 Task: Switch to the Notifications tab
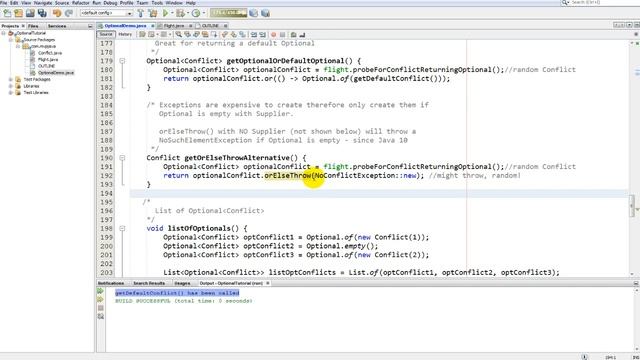pyautogui.click(x=111, y=283)
